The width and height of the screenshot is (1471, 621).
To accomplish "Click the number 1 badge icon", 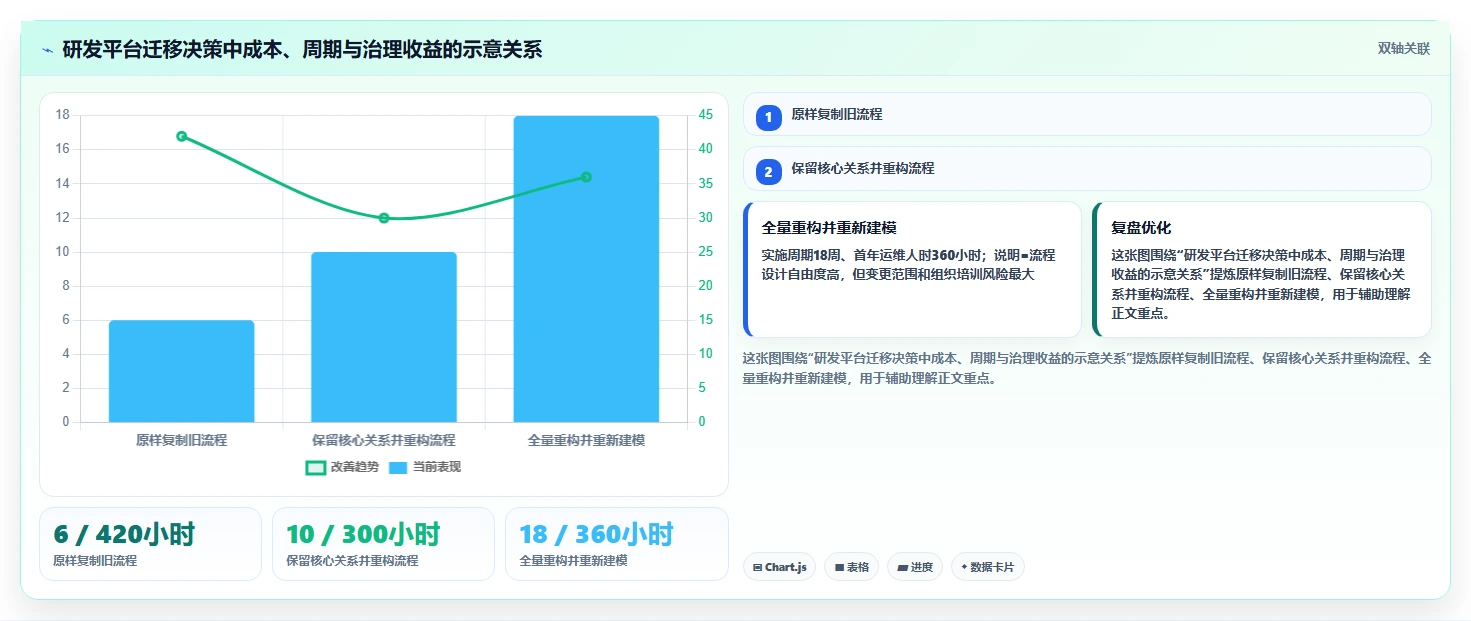I will 768,118.
